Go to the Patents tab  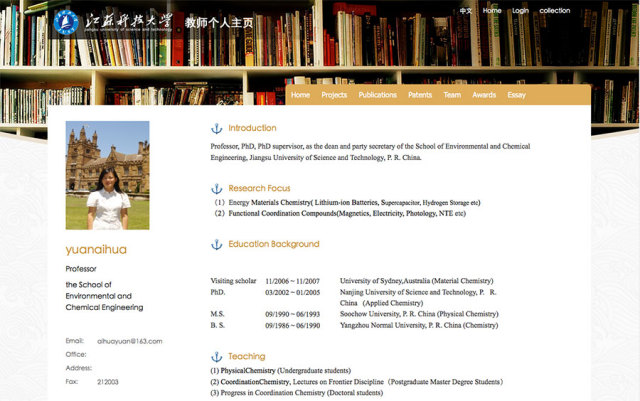click(x=420, y=95)
